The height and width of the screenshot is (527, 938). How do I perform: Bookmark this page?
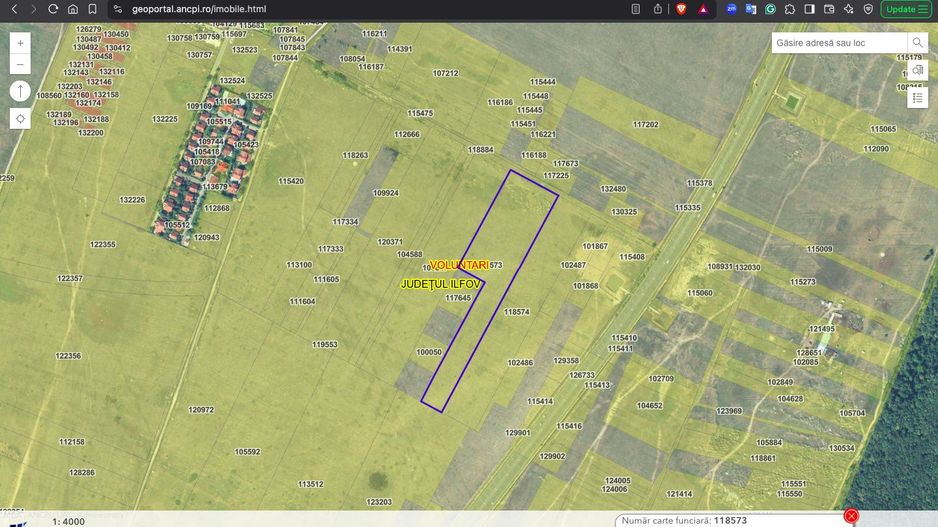click(x=92, y=9)
